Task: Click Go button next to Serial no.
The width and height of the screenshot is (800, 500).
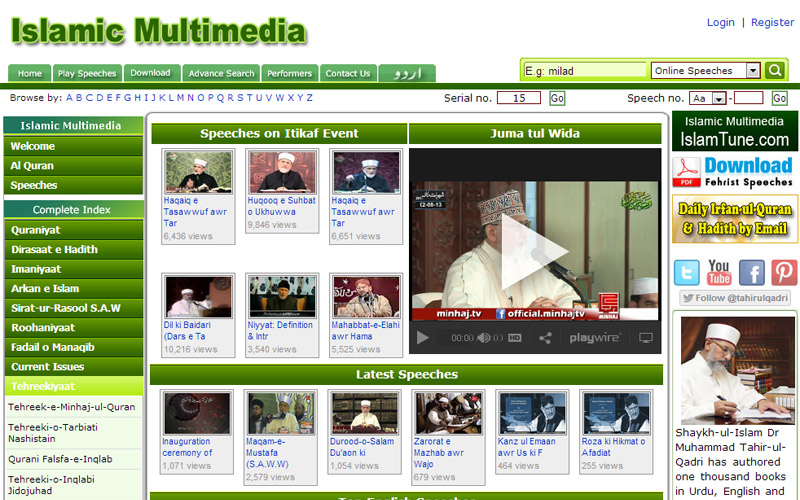Action: click(557, 98)
